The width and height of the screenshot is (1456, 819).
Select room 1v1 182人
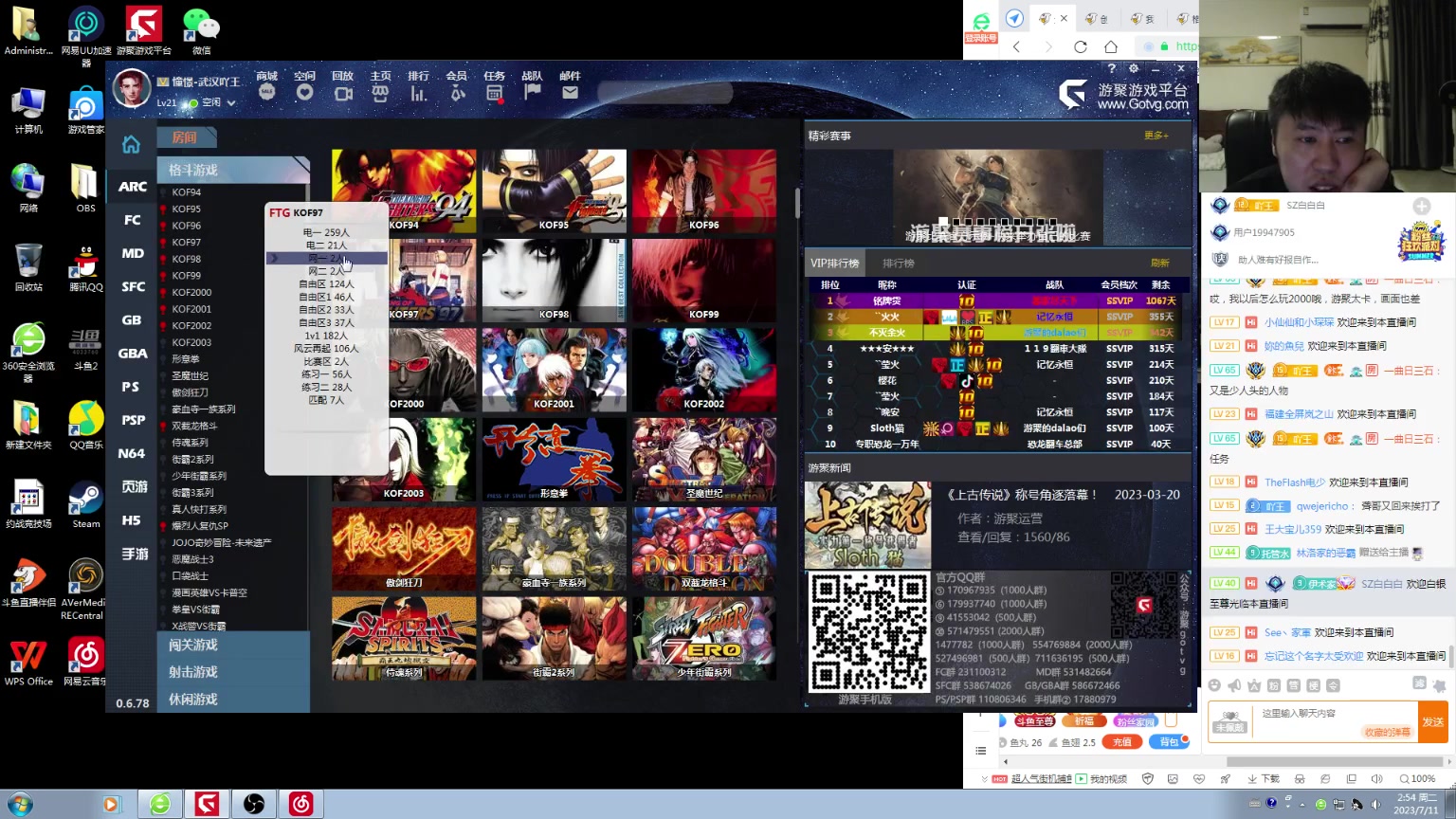[x=326, y=336]
